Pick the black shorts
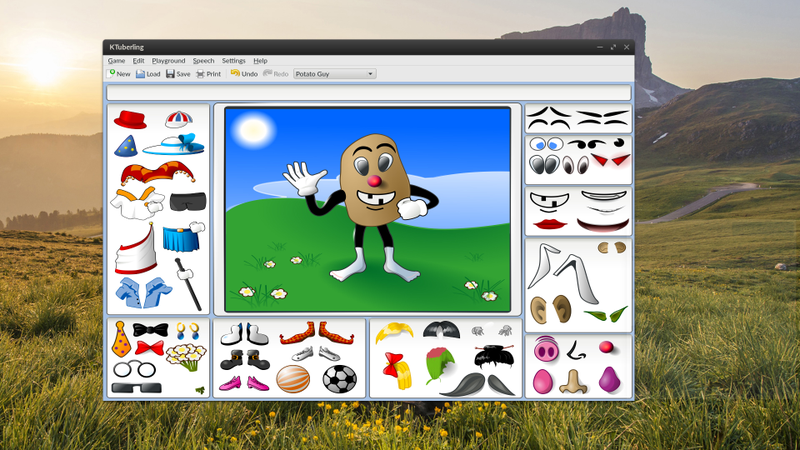The height and width of the screenshot is (450, 800). coord(188,202)
